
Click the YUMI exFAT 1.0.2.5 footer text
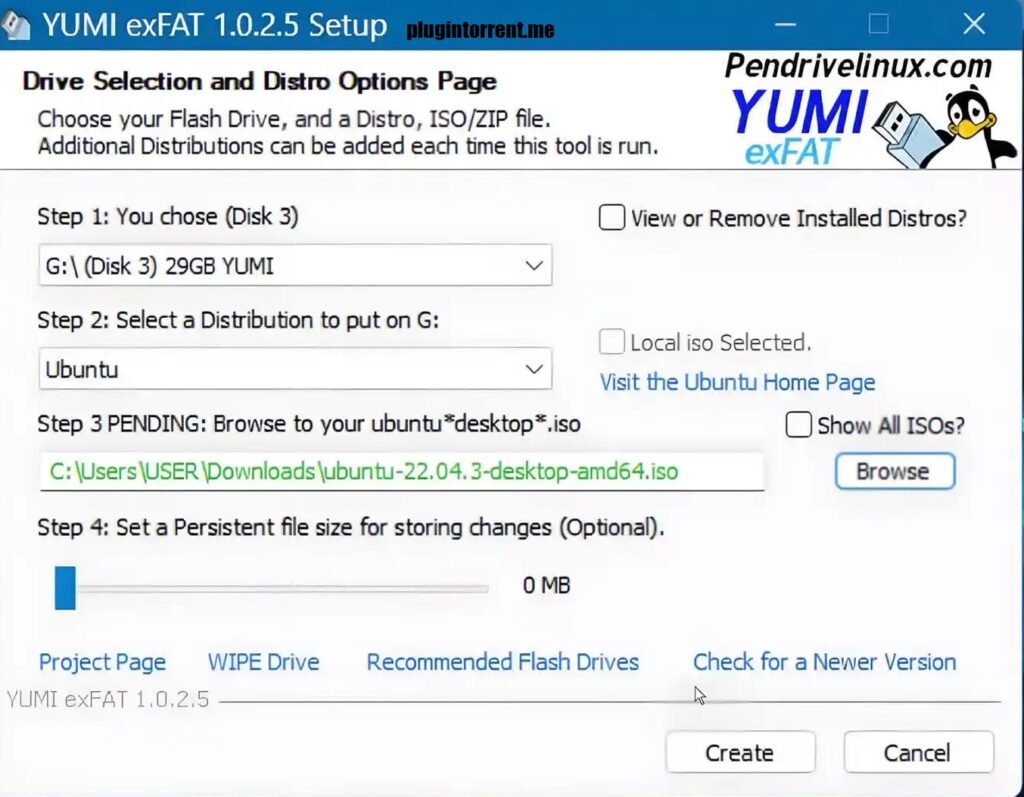coord(108,700)
